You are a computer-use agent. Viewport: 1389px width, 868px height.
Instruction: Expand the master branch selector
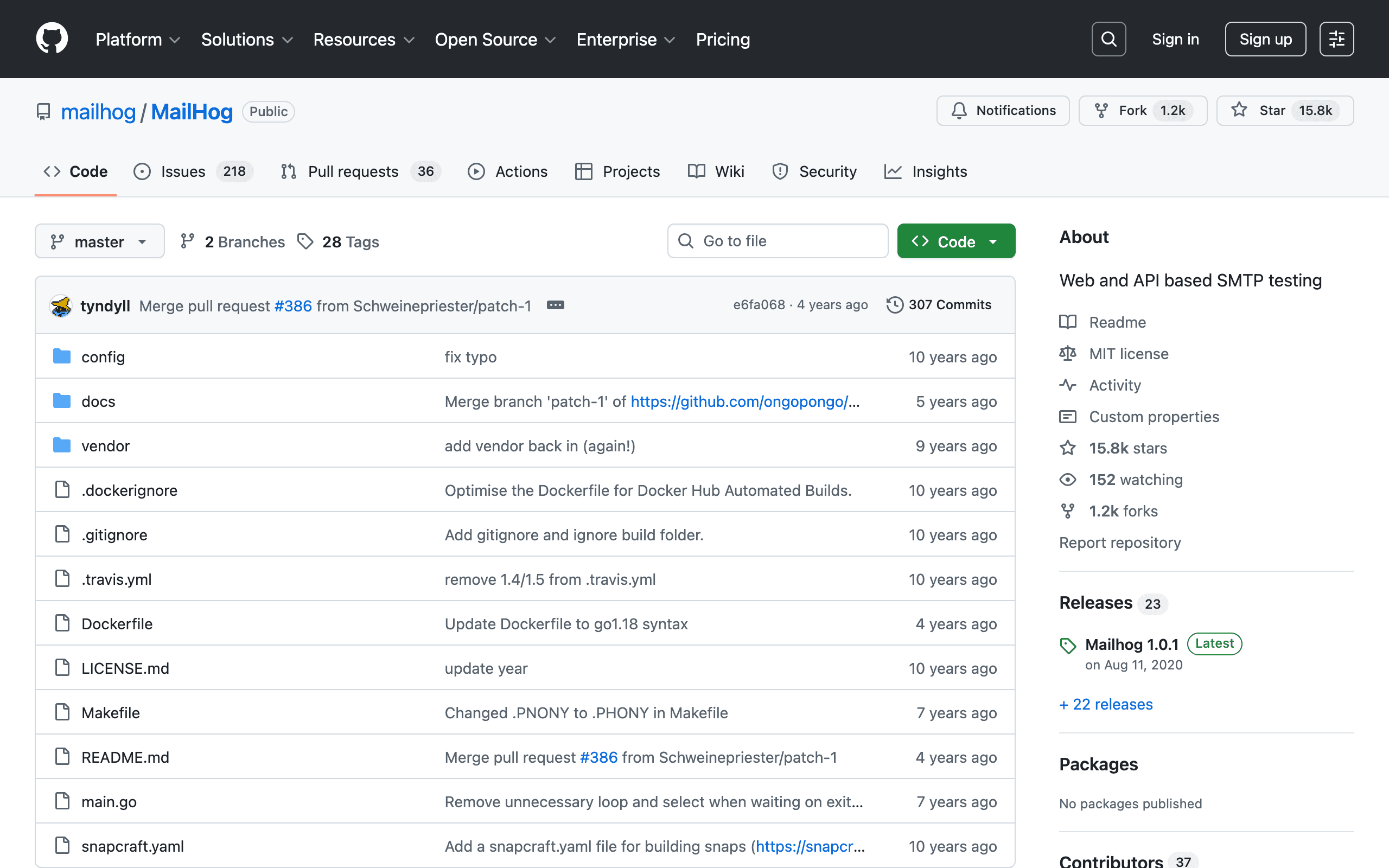pos(99,240)
